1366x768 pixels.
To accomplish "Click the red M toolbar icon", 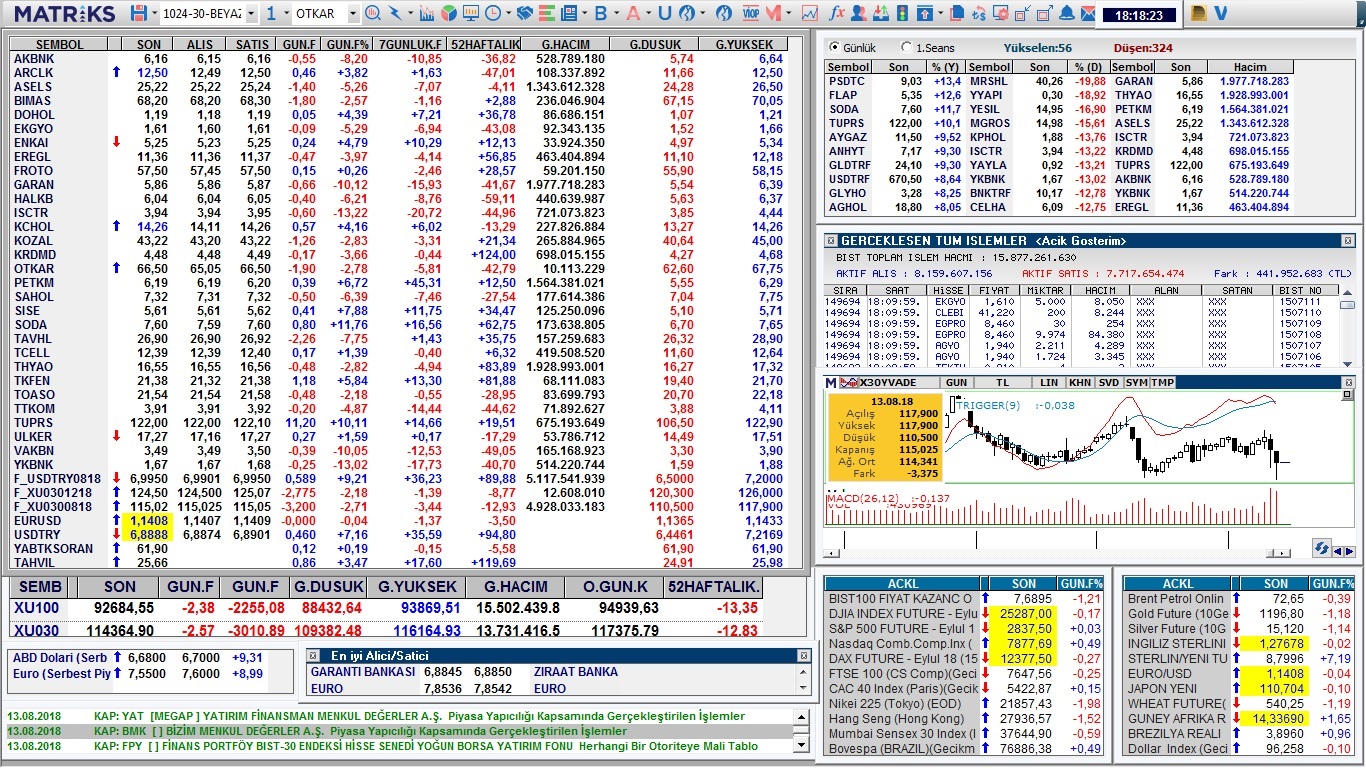I will coord(773,13).
